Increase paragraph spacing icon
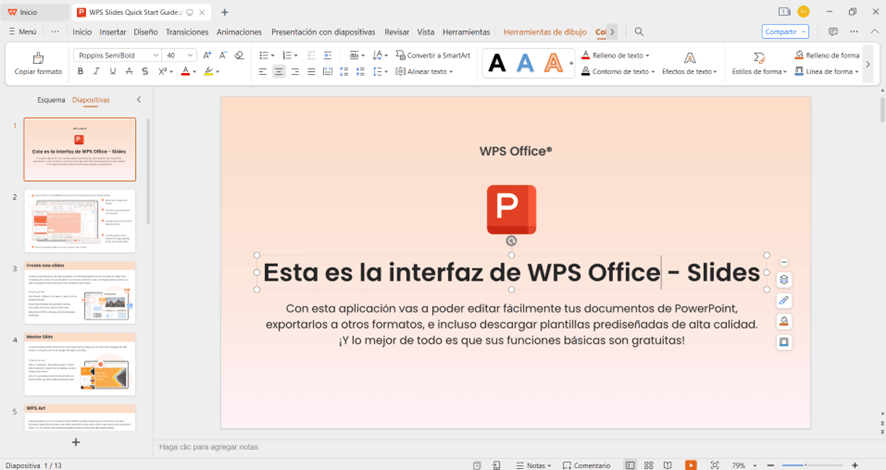The width and height of the screenshot is (886, 470). [344, 72]
